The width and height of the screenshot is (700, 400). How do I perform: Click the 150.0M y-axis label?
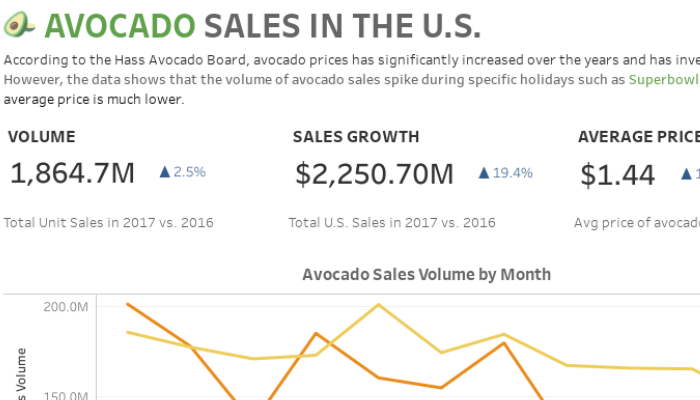click(x=66, y=396)
